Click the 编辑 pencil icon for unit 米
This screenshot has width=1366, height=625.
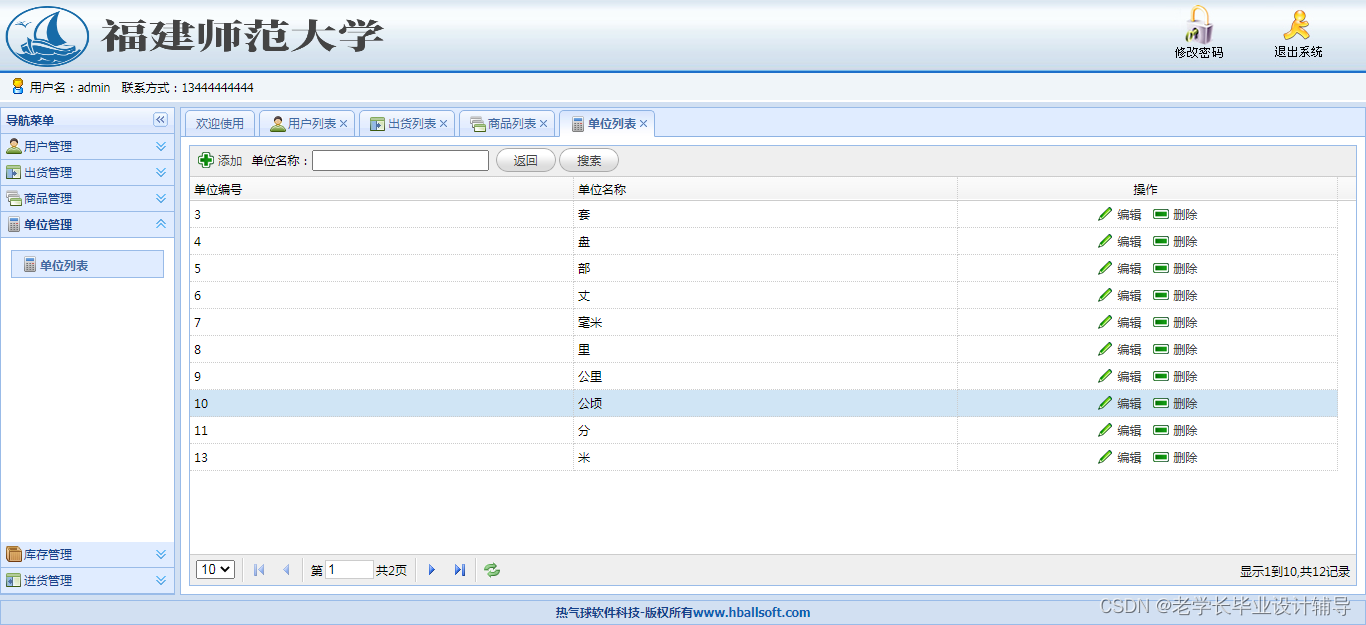1105,457
